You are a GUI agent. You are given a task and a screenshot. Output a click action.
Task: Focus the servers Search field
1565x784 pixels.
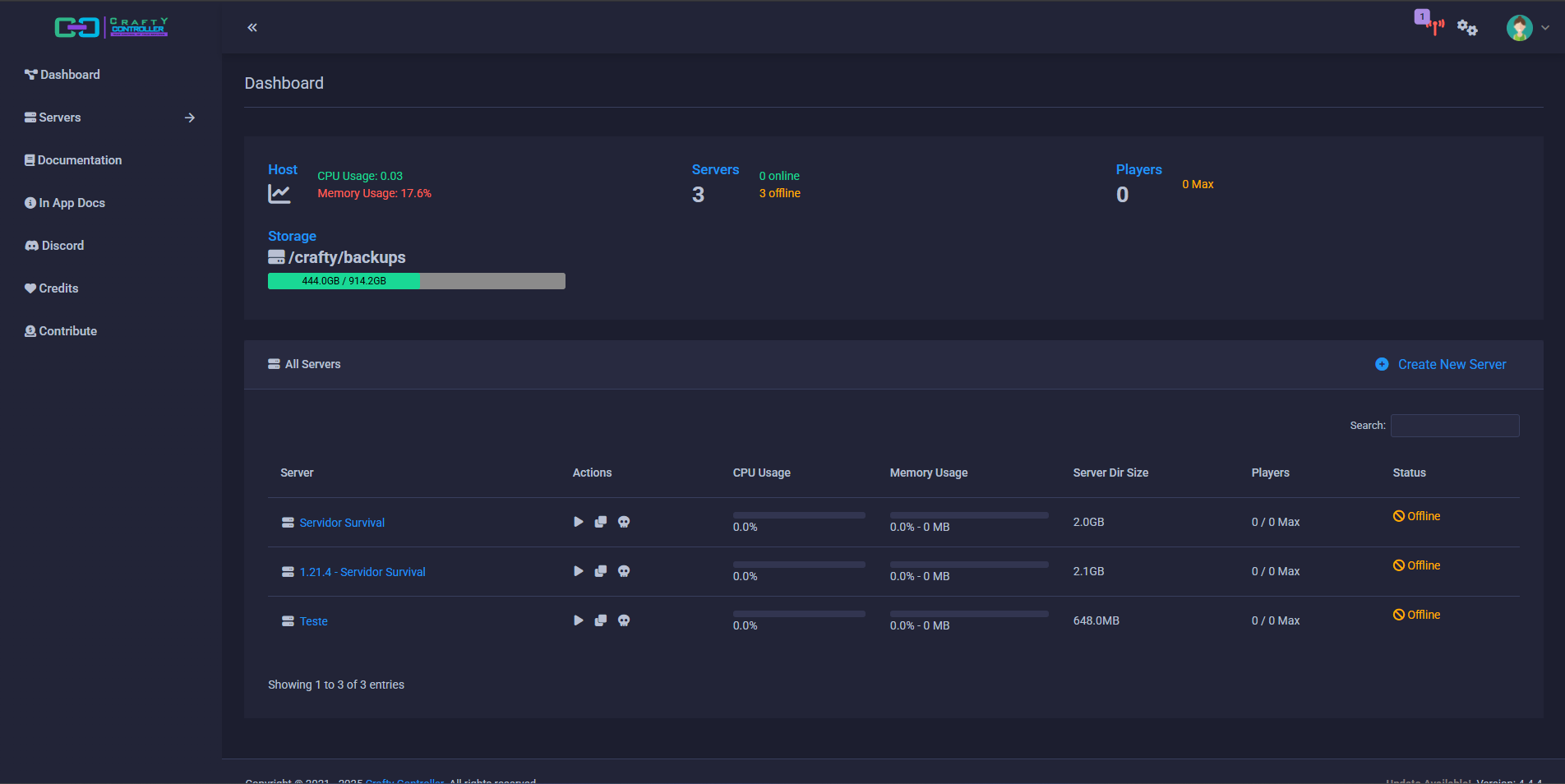click(x=1455, y=426)
